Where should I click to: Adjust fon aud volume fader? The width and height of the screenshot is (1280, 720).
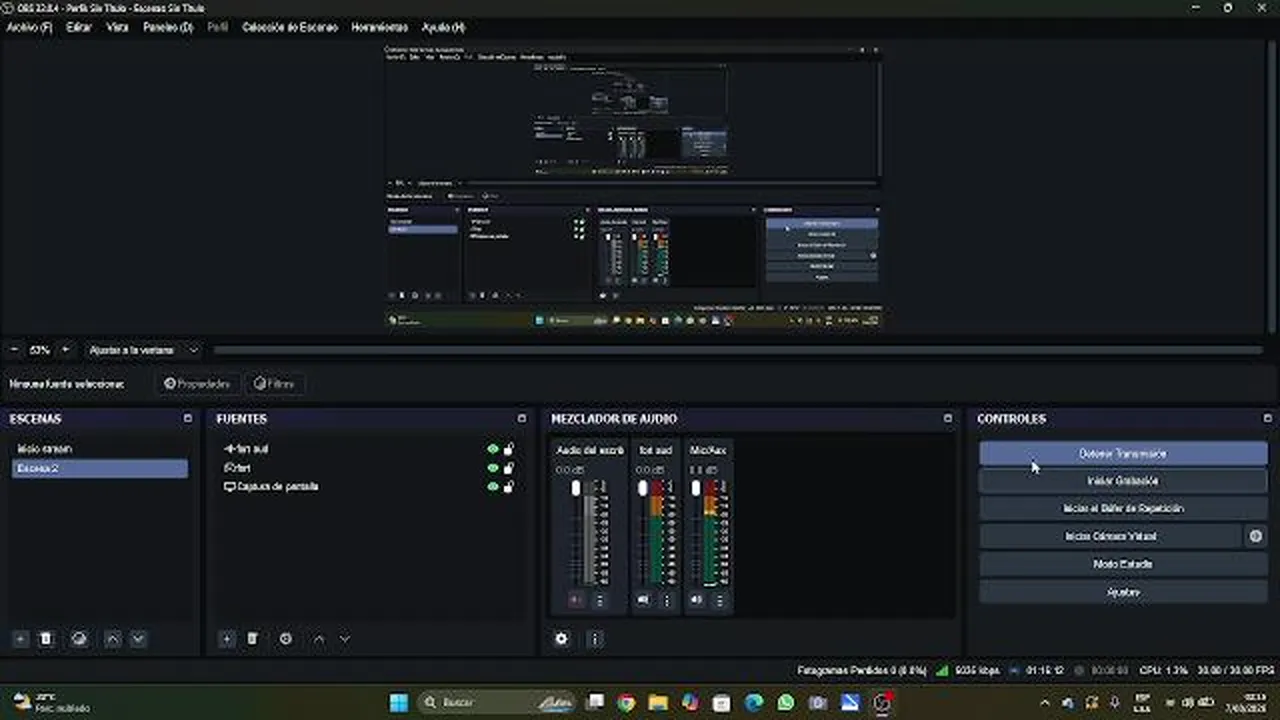(643, 488)
